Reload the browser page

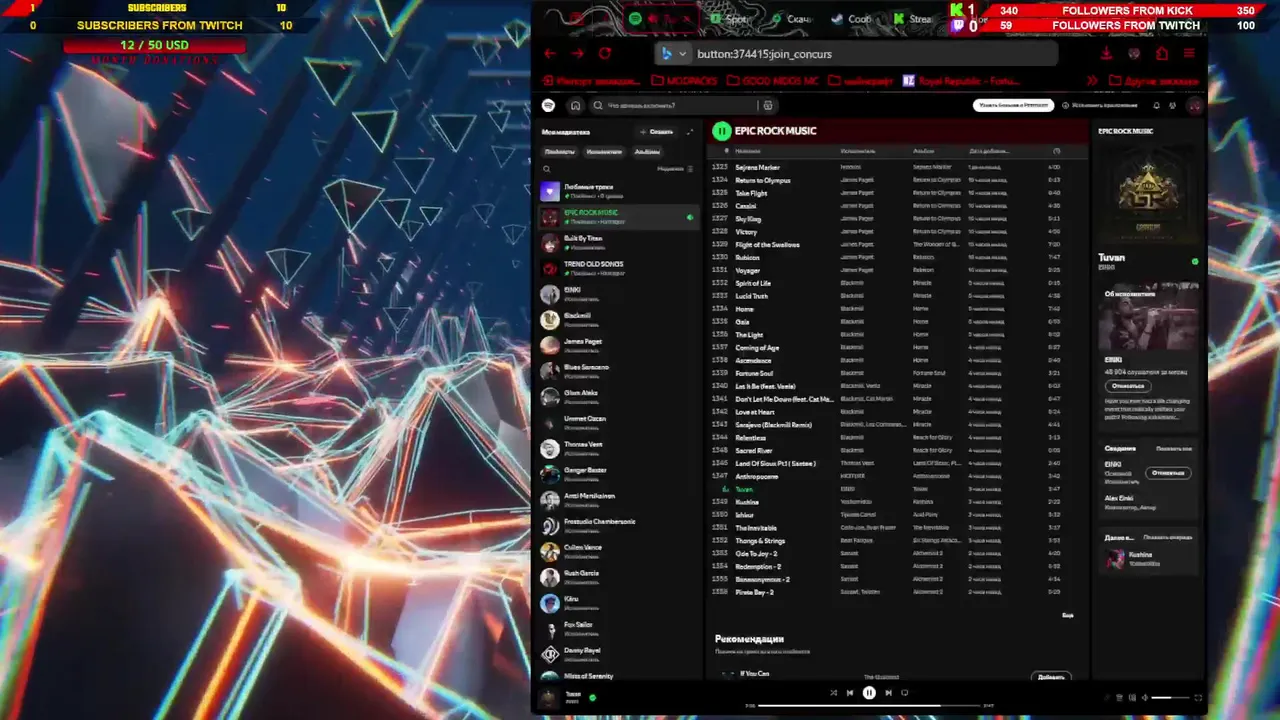tap(605, 54)
